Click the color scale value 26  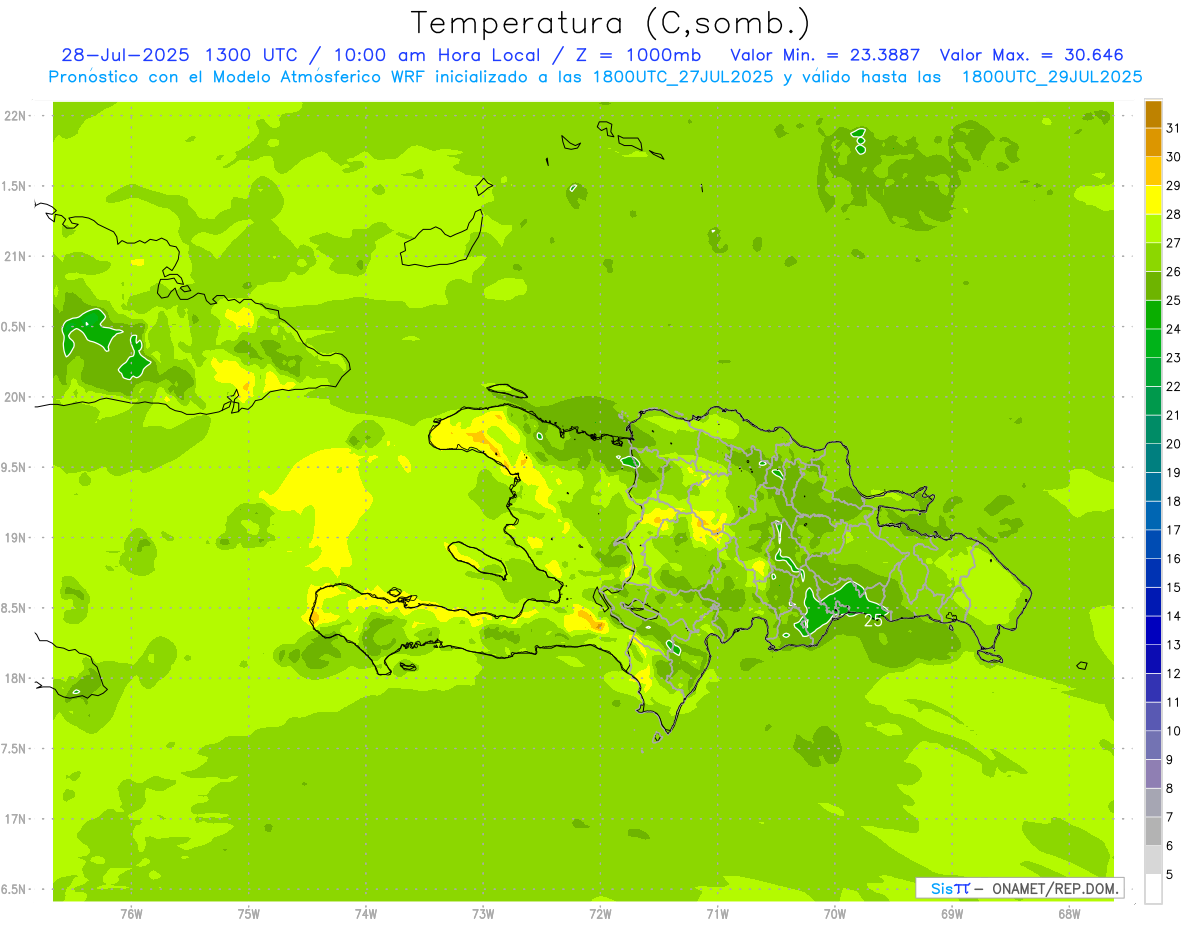point(1173,272)
